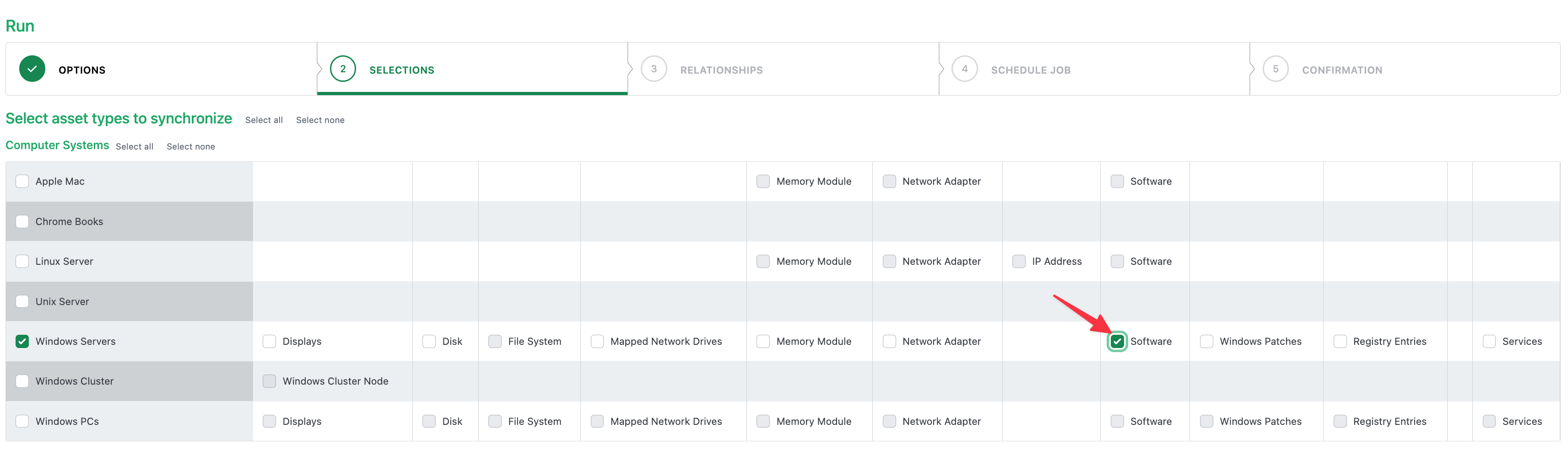
Task: Open the completed Options step
Action: tap(161, 70)
